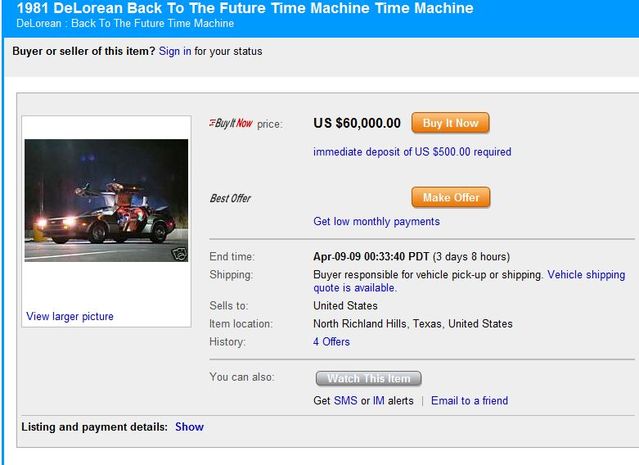Show the listing and payment details

coord(189,427)
